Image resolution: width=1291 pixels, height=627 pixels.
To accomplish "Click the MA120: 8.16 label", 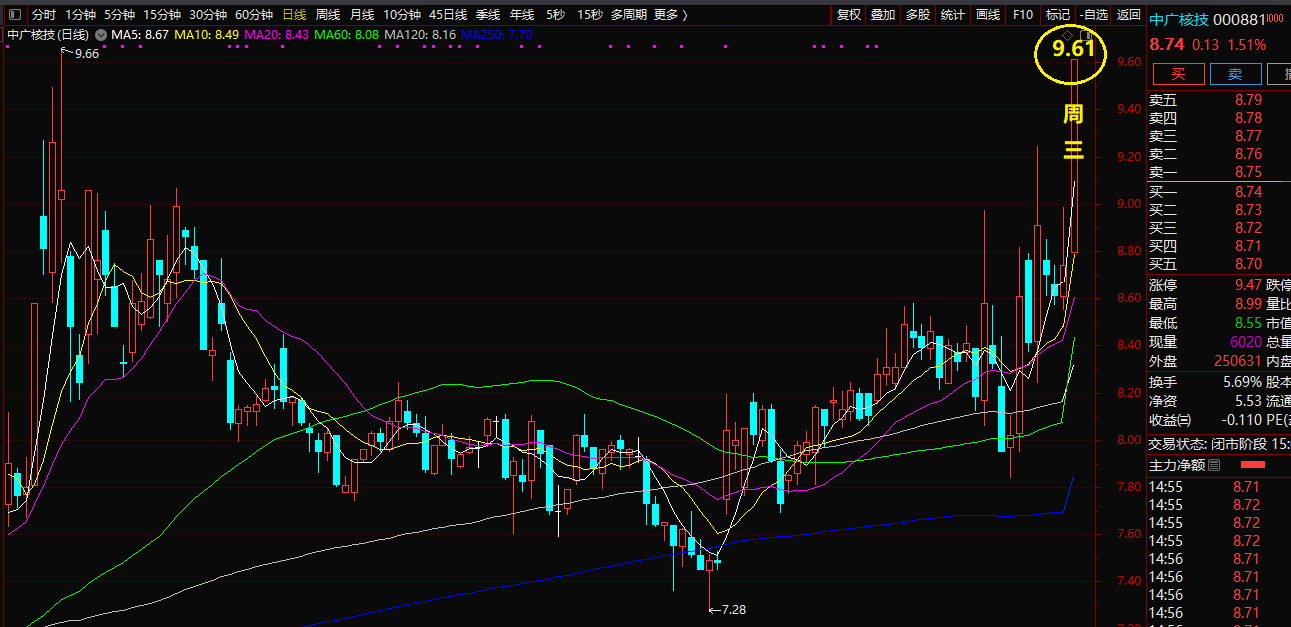I will (420, 35).
